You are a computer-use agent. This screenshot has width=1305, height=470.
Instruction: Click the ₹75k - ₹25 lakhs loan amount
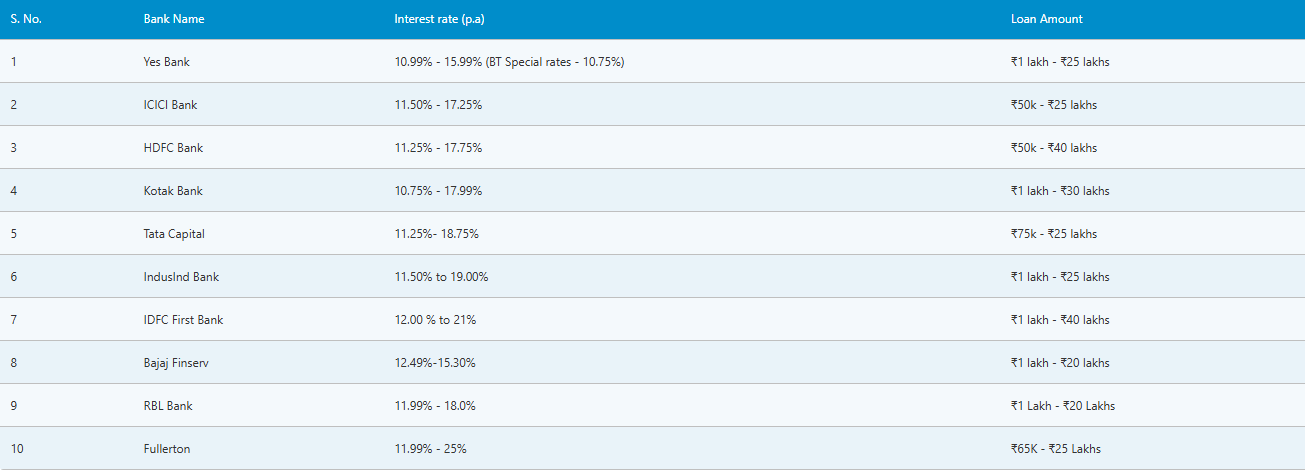(x=1053, y=234)
